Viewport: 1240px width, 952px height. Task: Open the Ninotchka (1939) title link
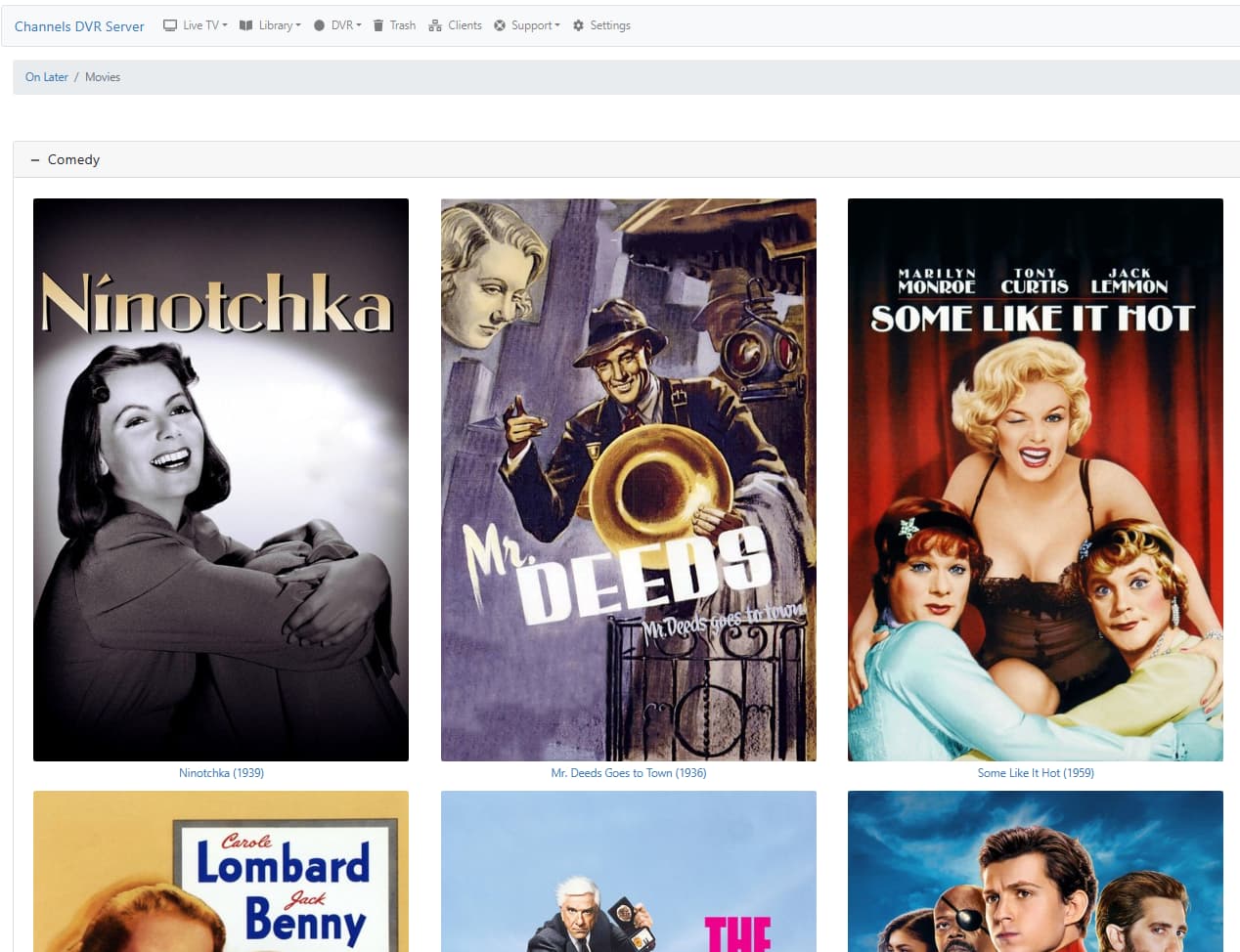pyautogui.click(x=221, y=773)
